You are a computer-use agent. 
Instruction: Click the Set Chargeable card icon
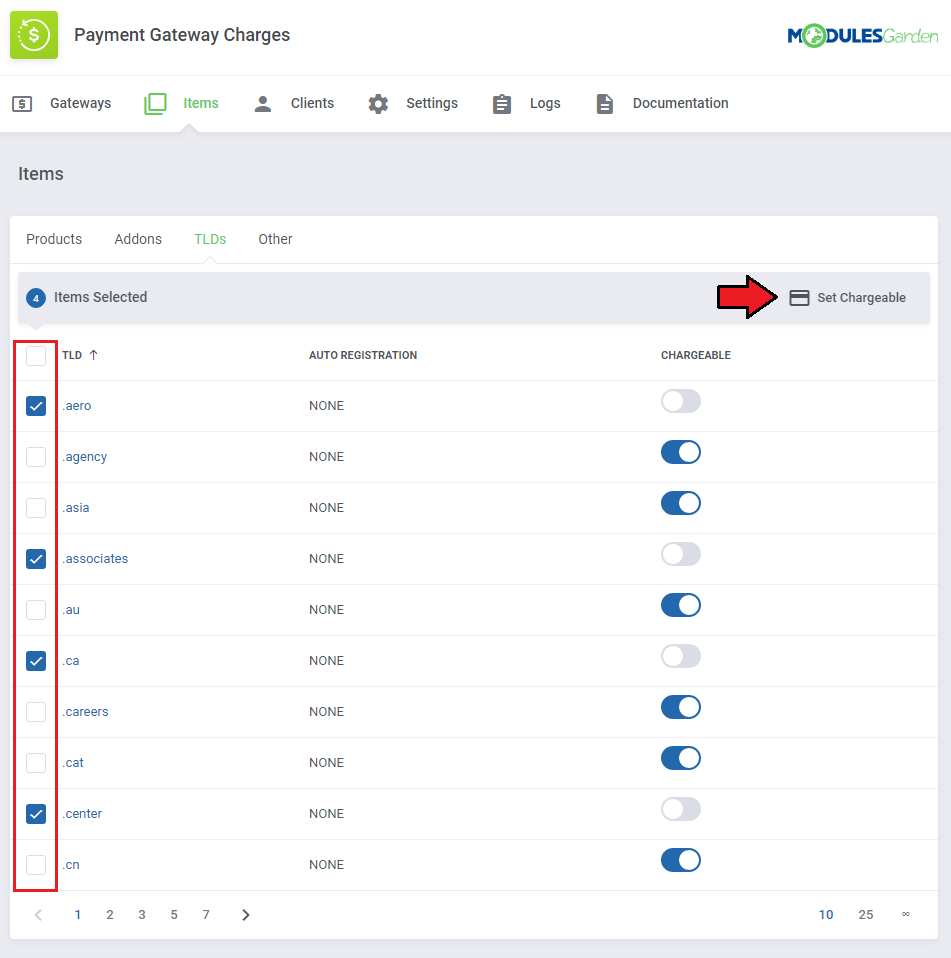coord(799,298)
